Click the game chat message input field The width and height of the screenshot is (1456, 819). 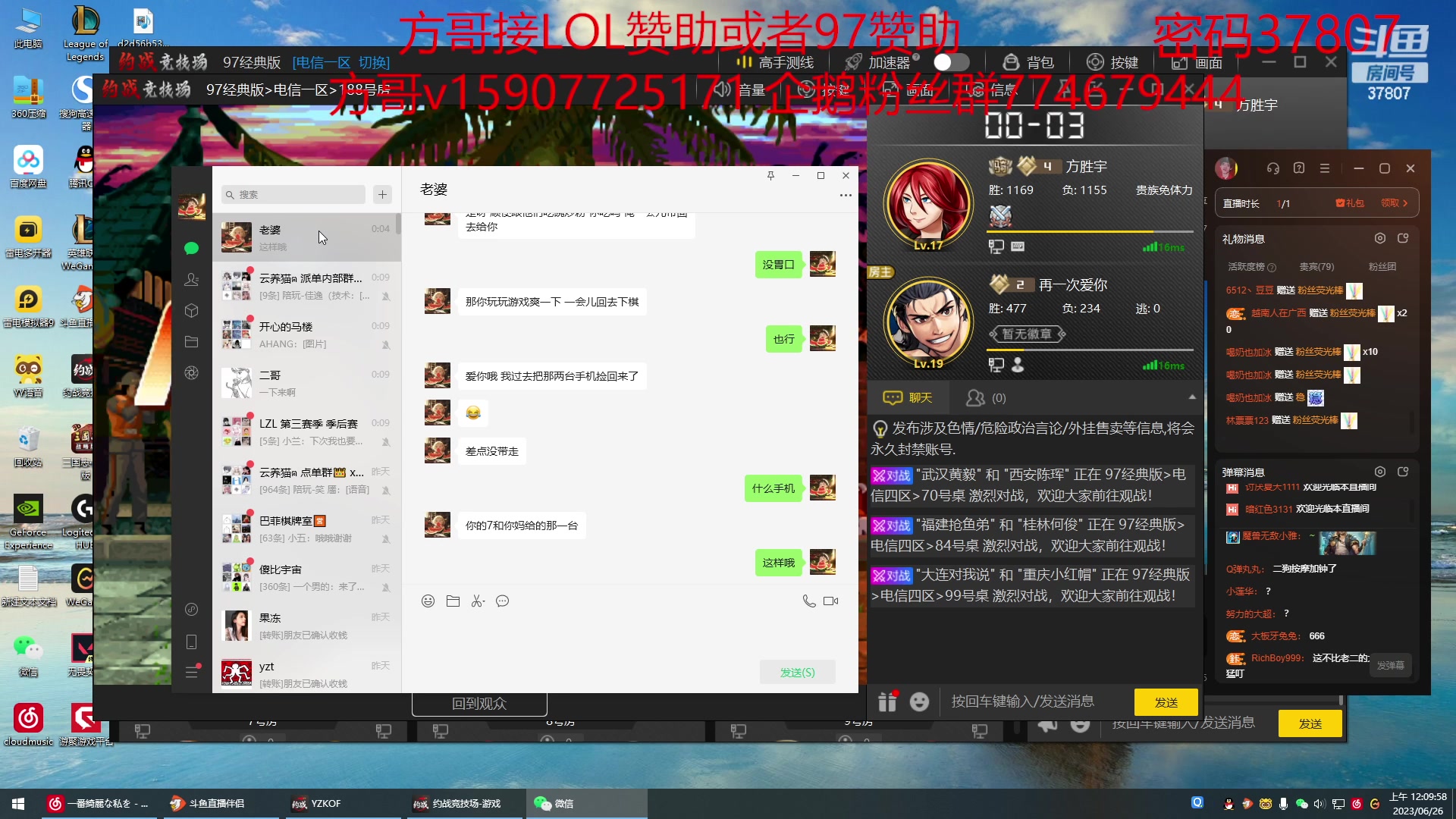1035,702
